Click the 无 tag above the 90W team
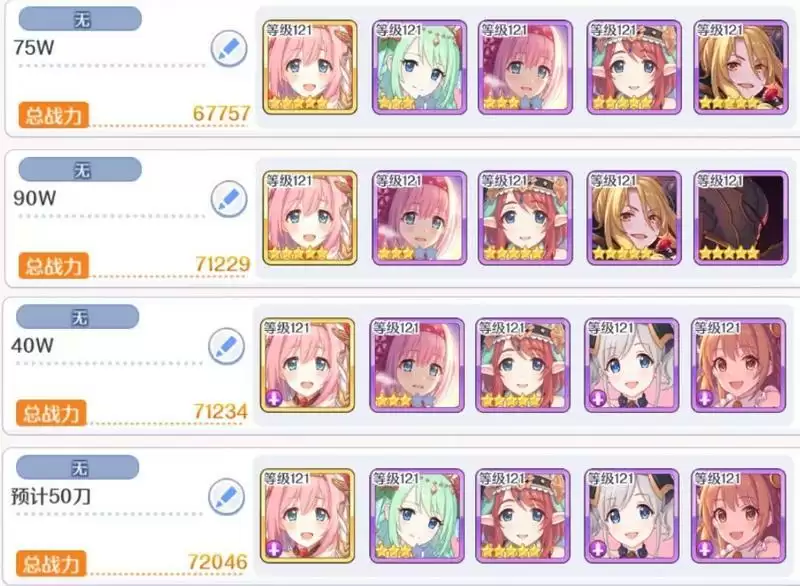Screen dimensions: 800x586 point(80,169)
